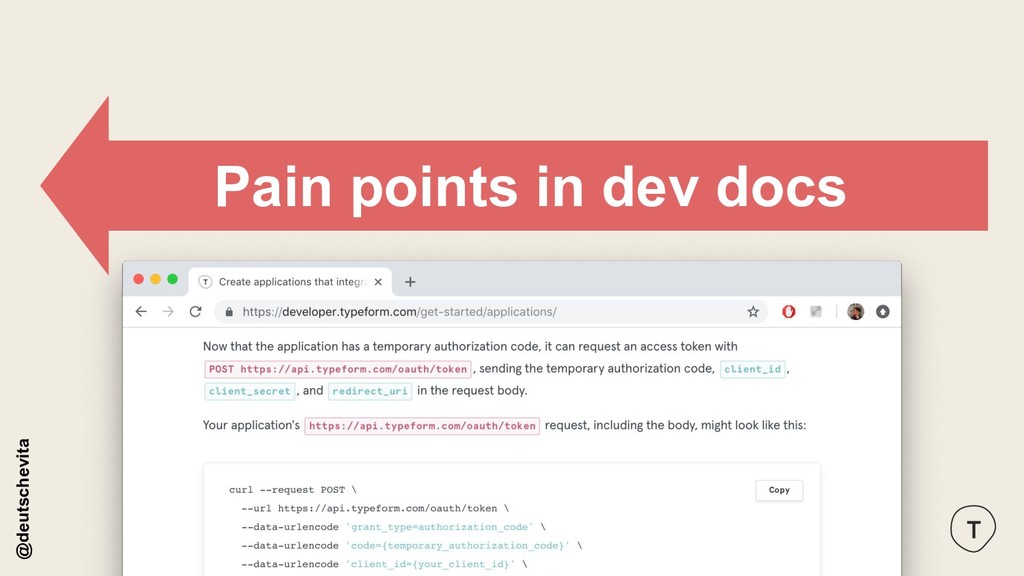Click the padlock site security icon
The width and height of the screenshot is (1024, 576).
[x=229, y=312]
